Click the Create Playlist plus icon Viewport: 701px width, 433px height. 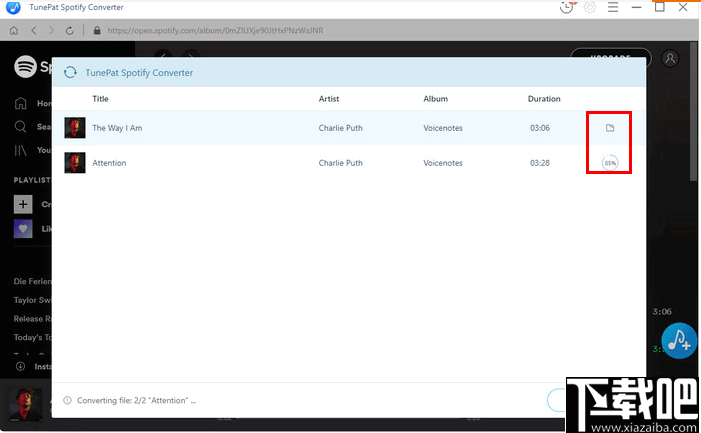click(x=23, y=204)
